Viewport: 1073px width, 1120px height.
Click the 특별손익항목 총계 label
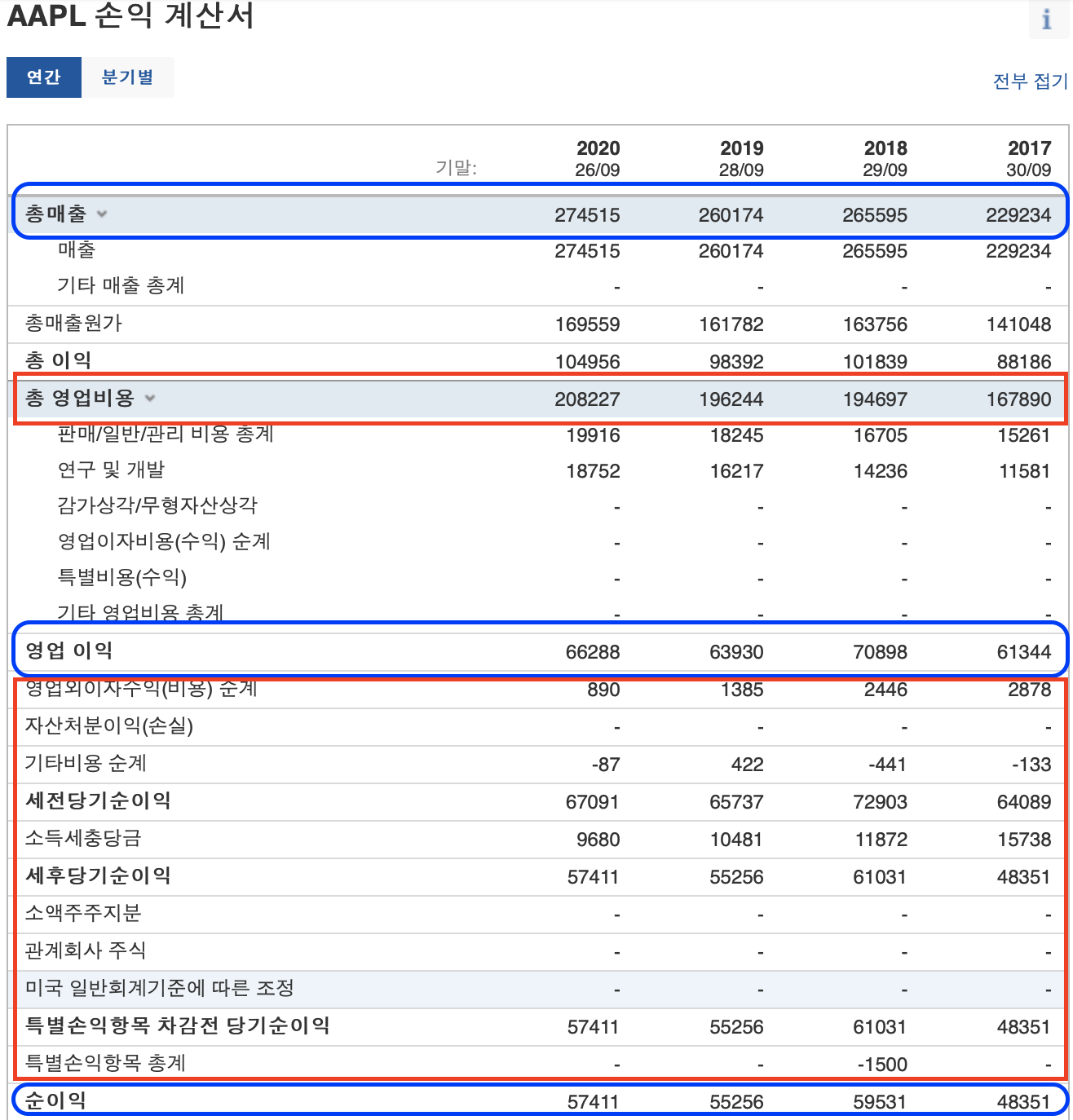(105, 1063)
